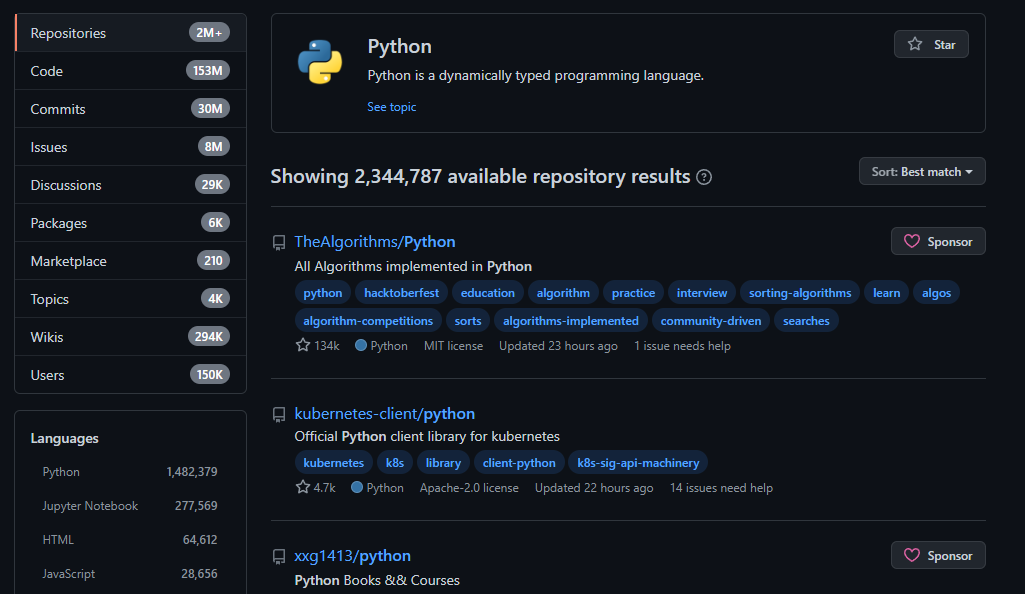Viewport: 1025px width, 594px height.
Task: Click python tag under TheAlgorithms/Python
Action: point(323,293)
